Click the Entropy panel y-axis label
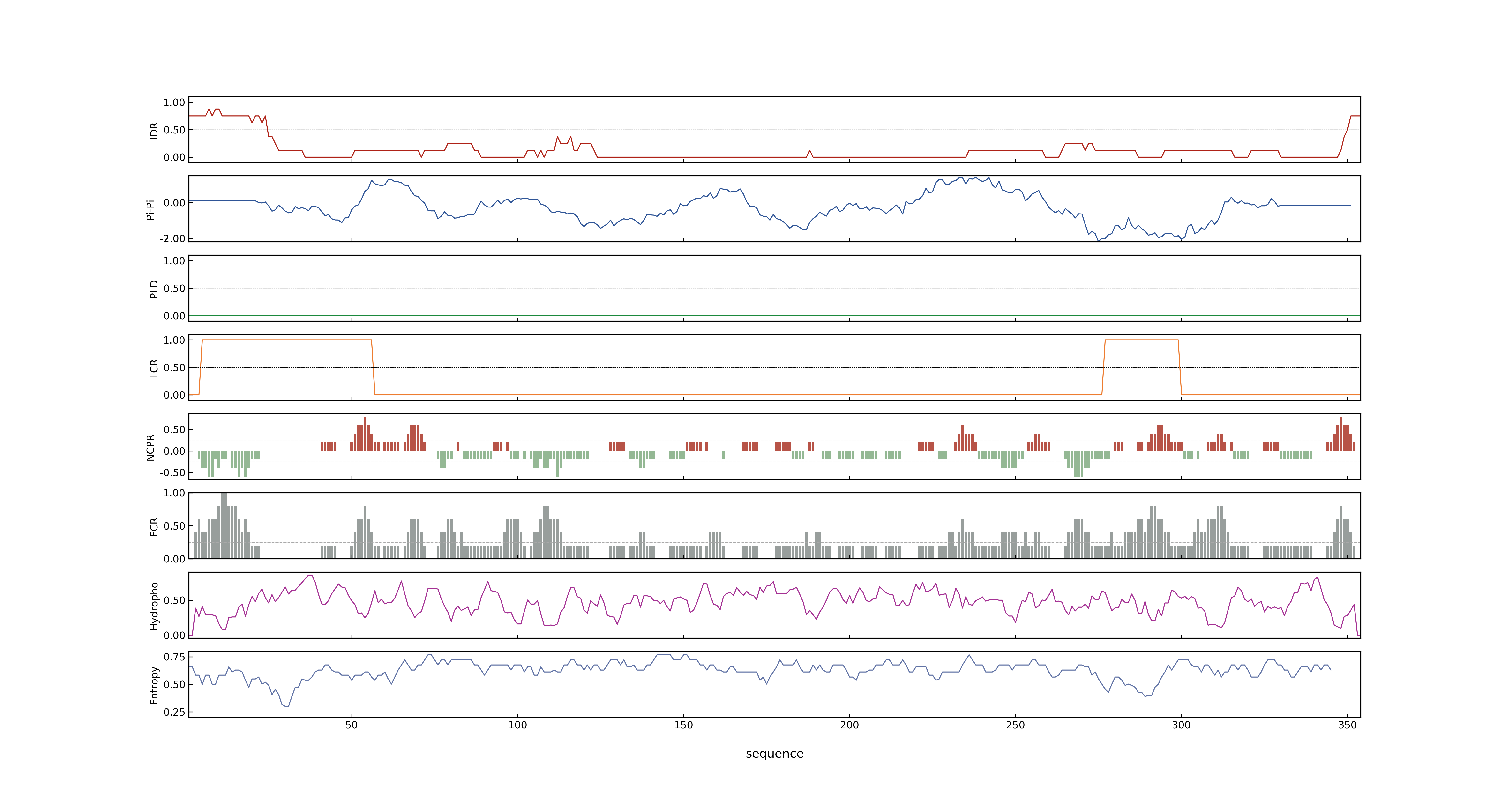This screenshot has height=806, width=1512. (x=154, y=685)
